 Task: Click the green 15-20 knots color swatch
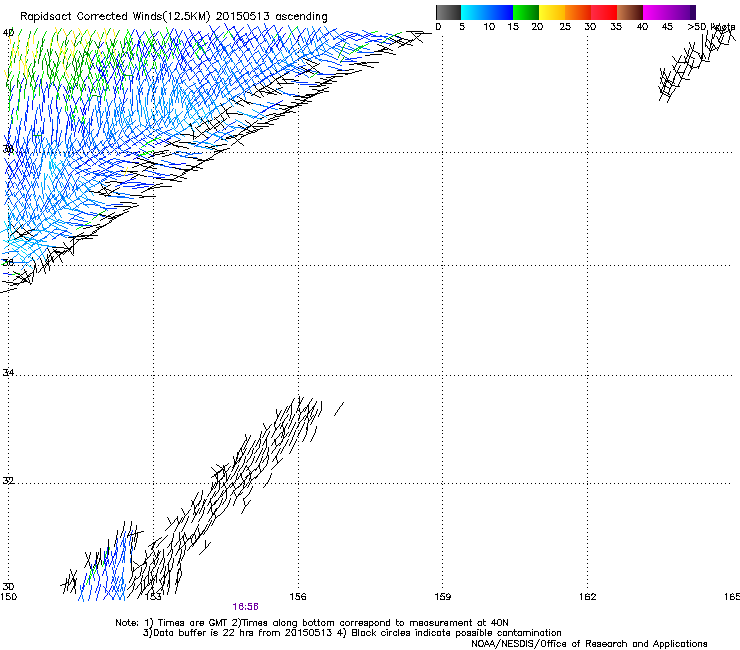point(526,12)
